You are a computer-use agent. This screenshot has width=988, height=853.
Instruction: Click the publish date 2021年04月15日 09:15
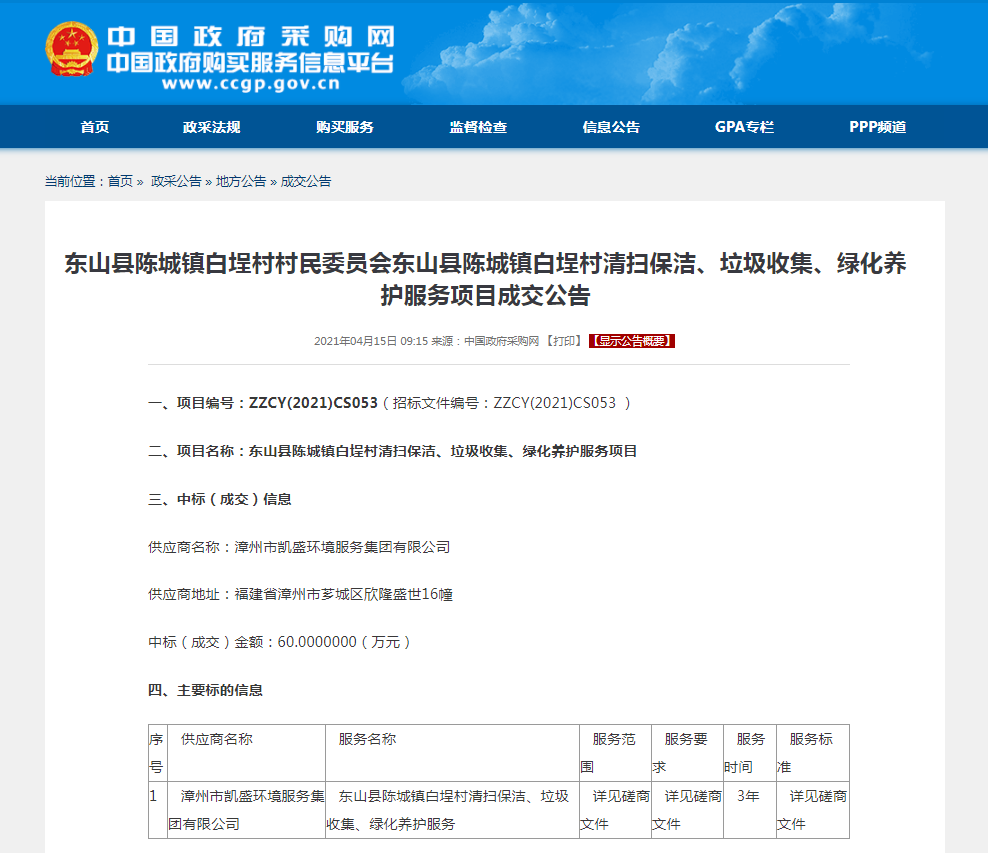(x=370, y=341)
